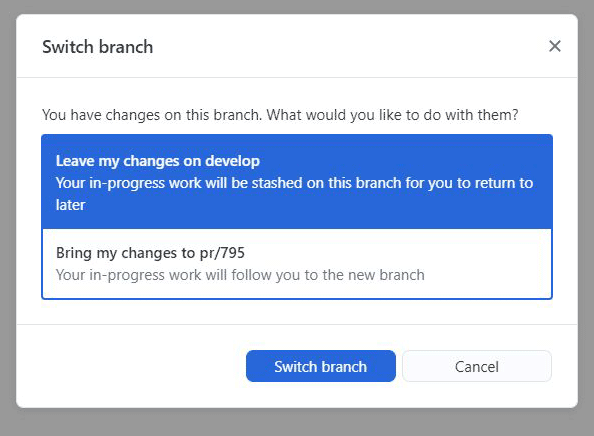This screenshot has height=436, width=594.
Task: Click the dialog footer area beside Switch branch
Action: pyautogui.click(x=131, y=366)
